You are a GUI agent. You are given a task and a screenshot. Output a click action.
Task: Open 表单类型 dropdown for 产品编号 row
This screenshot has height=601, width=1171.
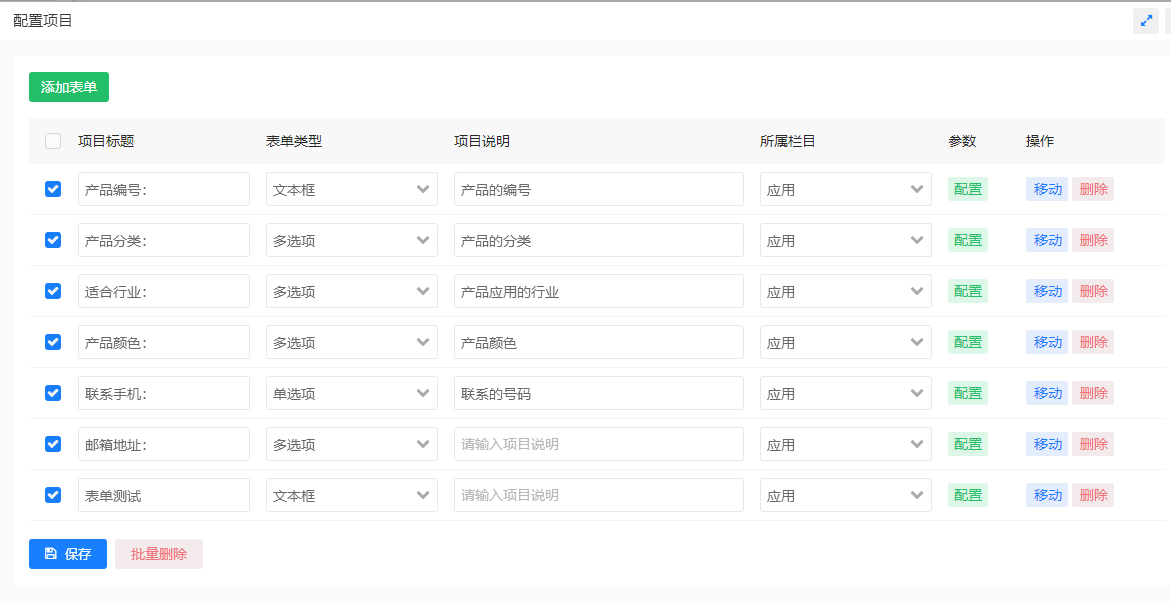pyautogui.click(x=351, y=189)
